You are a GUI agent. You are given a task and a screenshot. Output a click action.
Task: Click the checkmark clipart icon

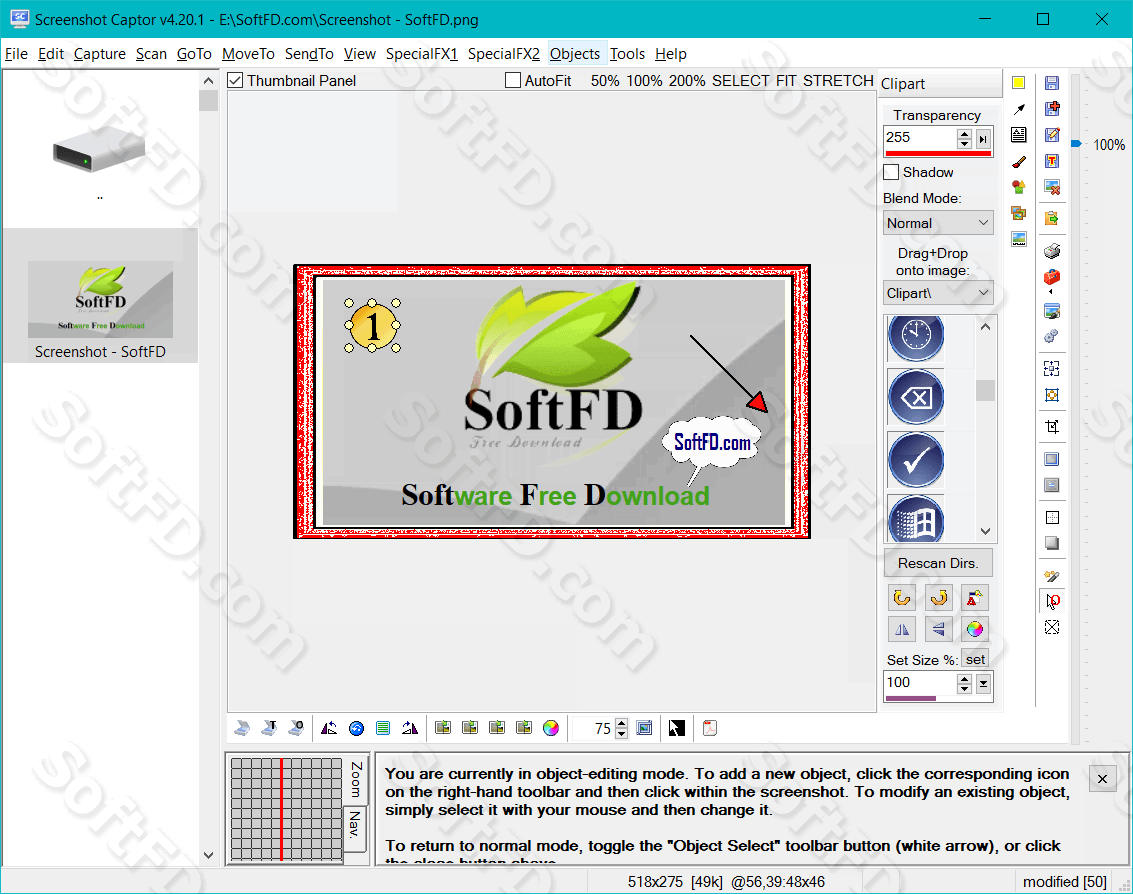coord(916,460)
